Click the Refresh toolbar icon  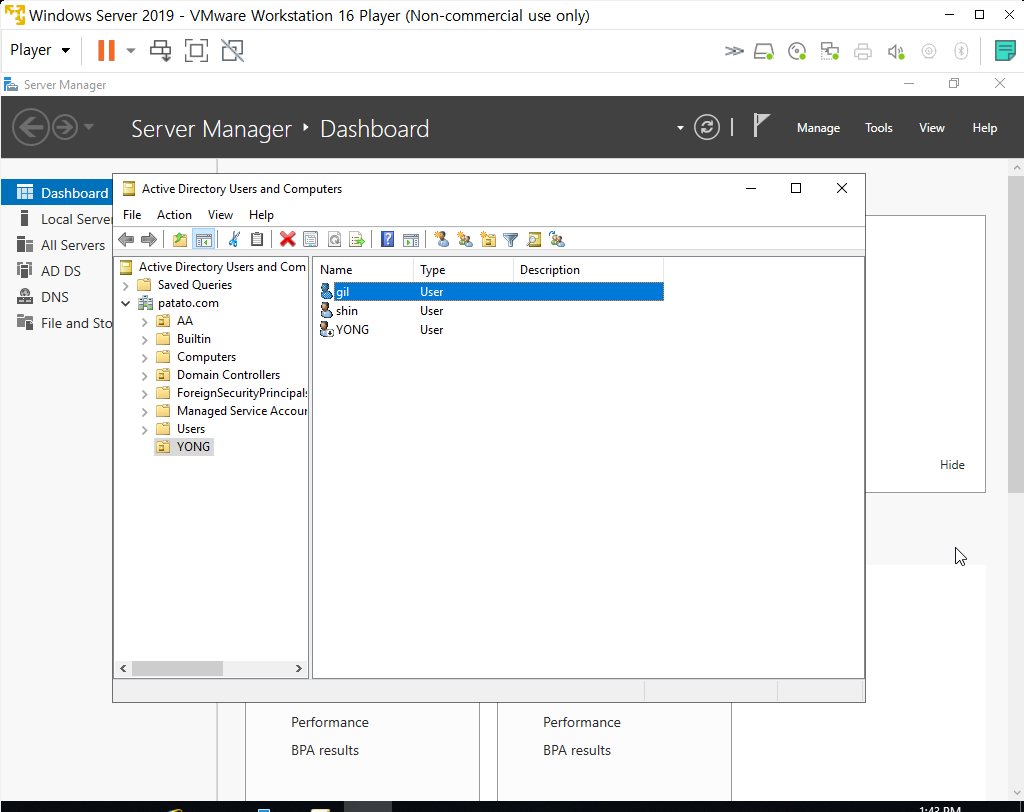pos(334,240)
